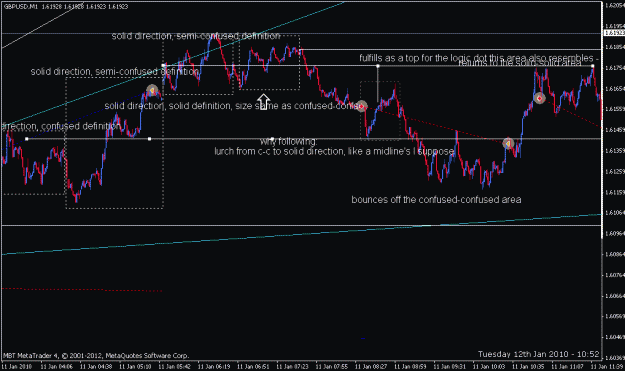Select 'bounces off the confused-confused area' label

(436, 200)
